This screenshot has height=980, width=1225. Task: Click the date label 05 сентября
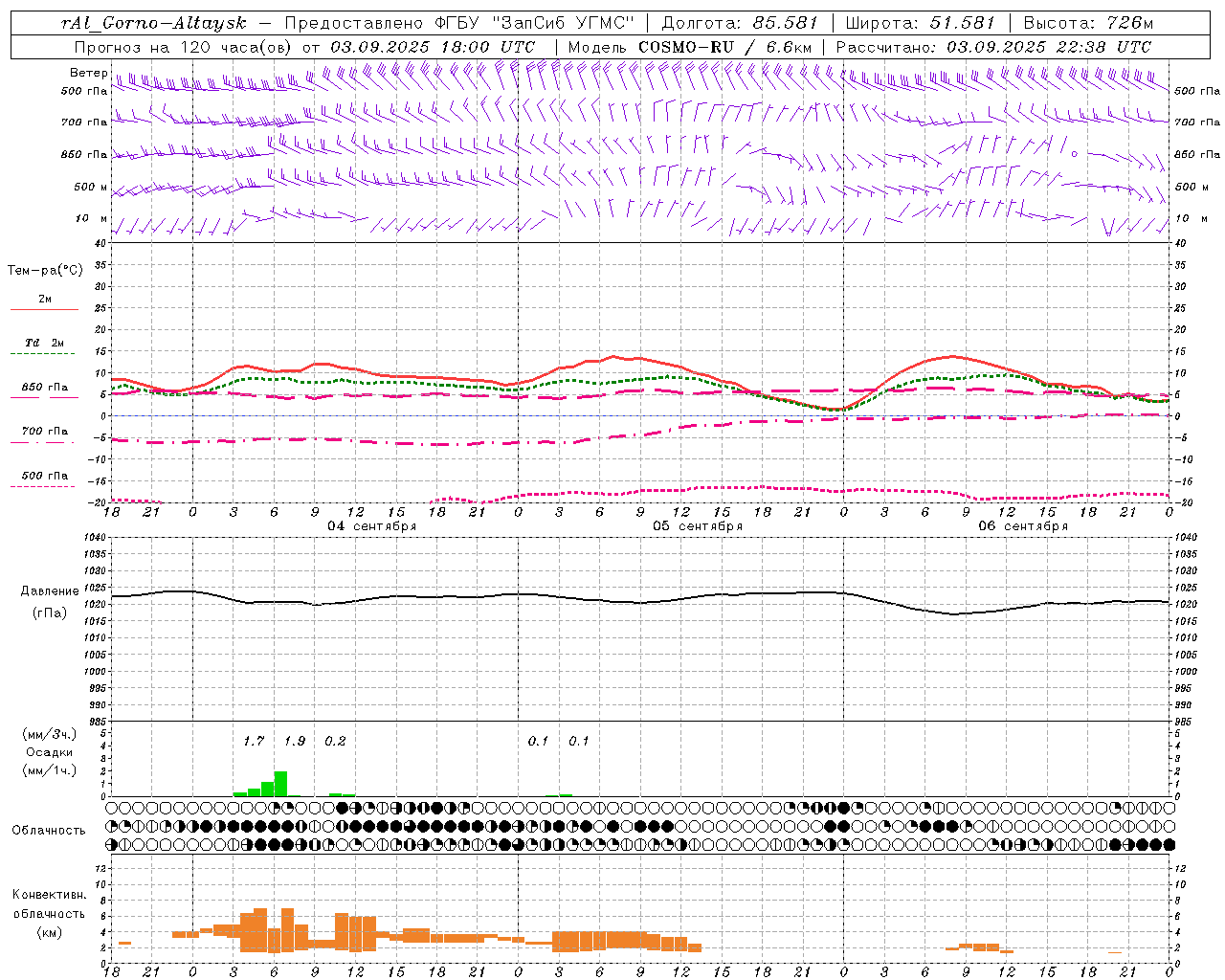(x=698, y=526)
